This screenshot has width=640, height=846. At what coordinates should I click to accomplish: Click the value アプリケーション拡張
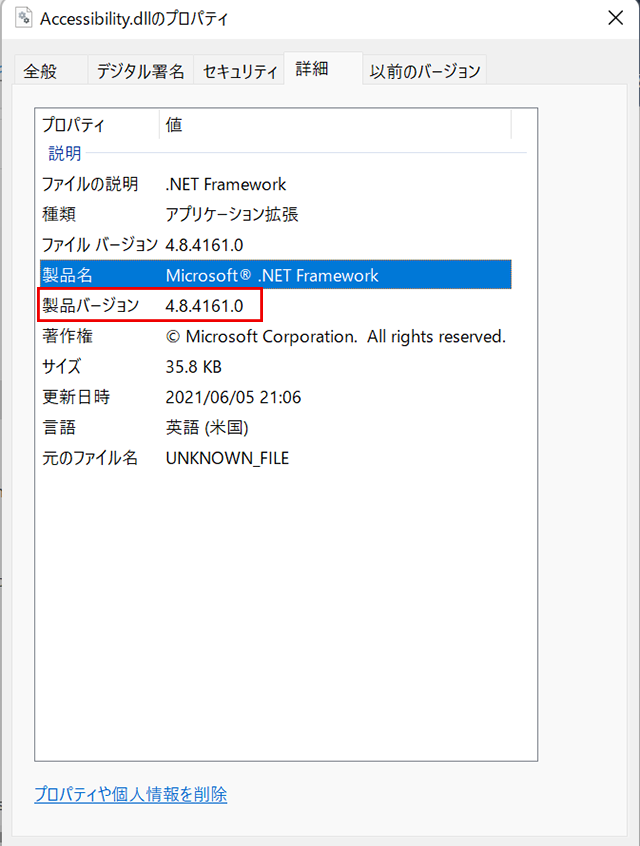click(x=232, y=214)
